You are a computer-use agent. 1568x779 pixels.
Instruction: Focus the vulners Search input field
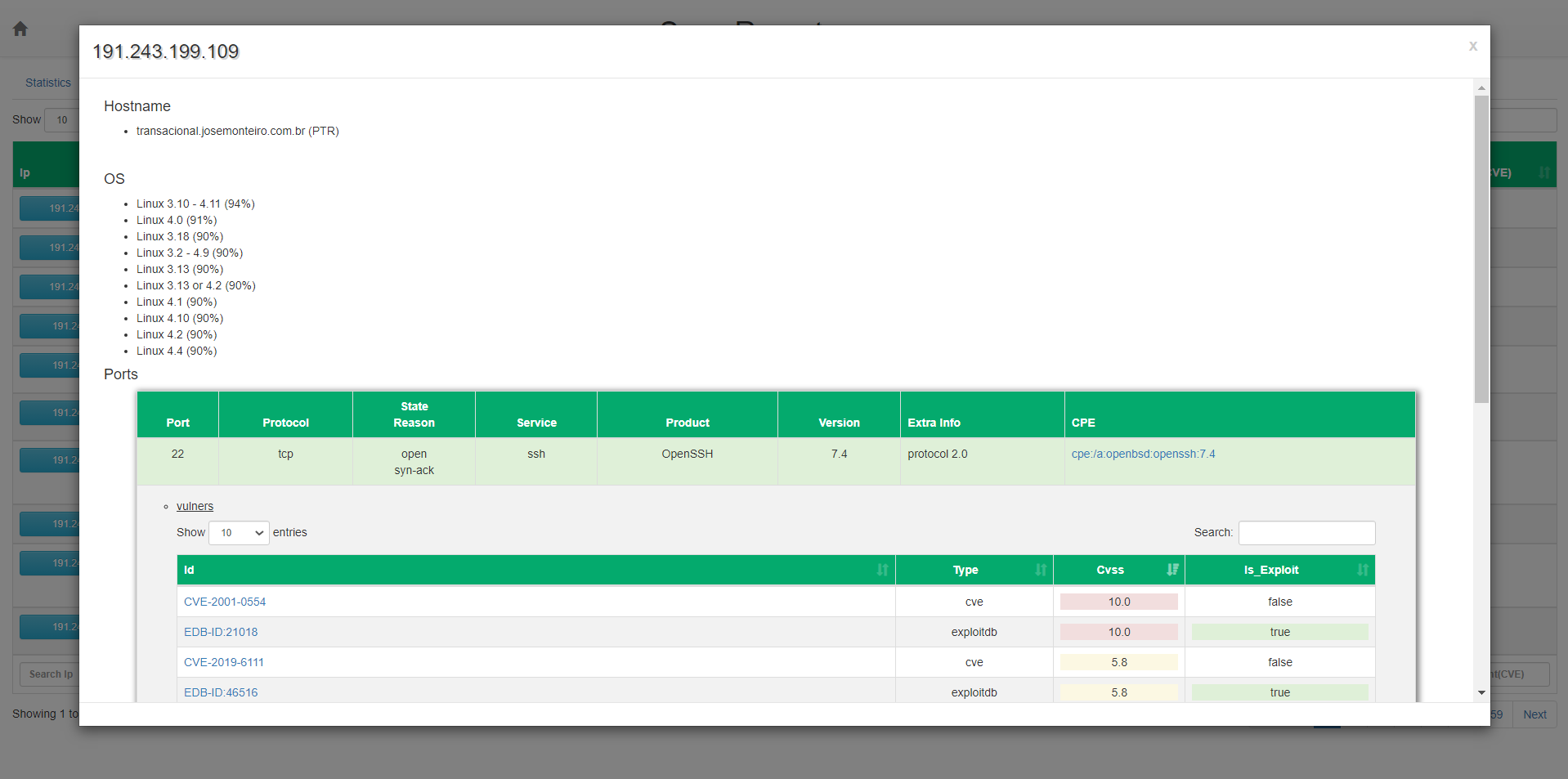[x=1306, y=533]
